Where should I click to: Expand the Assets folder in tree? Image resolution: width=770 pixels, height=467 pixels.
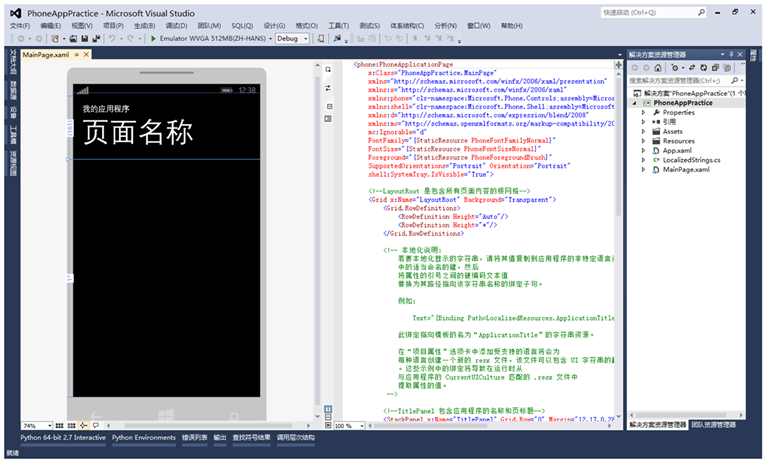[643, 131]
